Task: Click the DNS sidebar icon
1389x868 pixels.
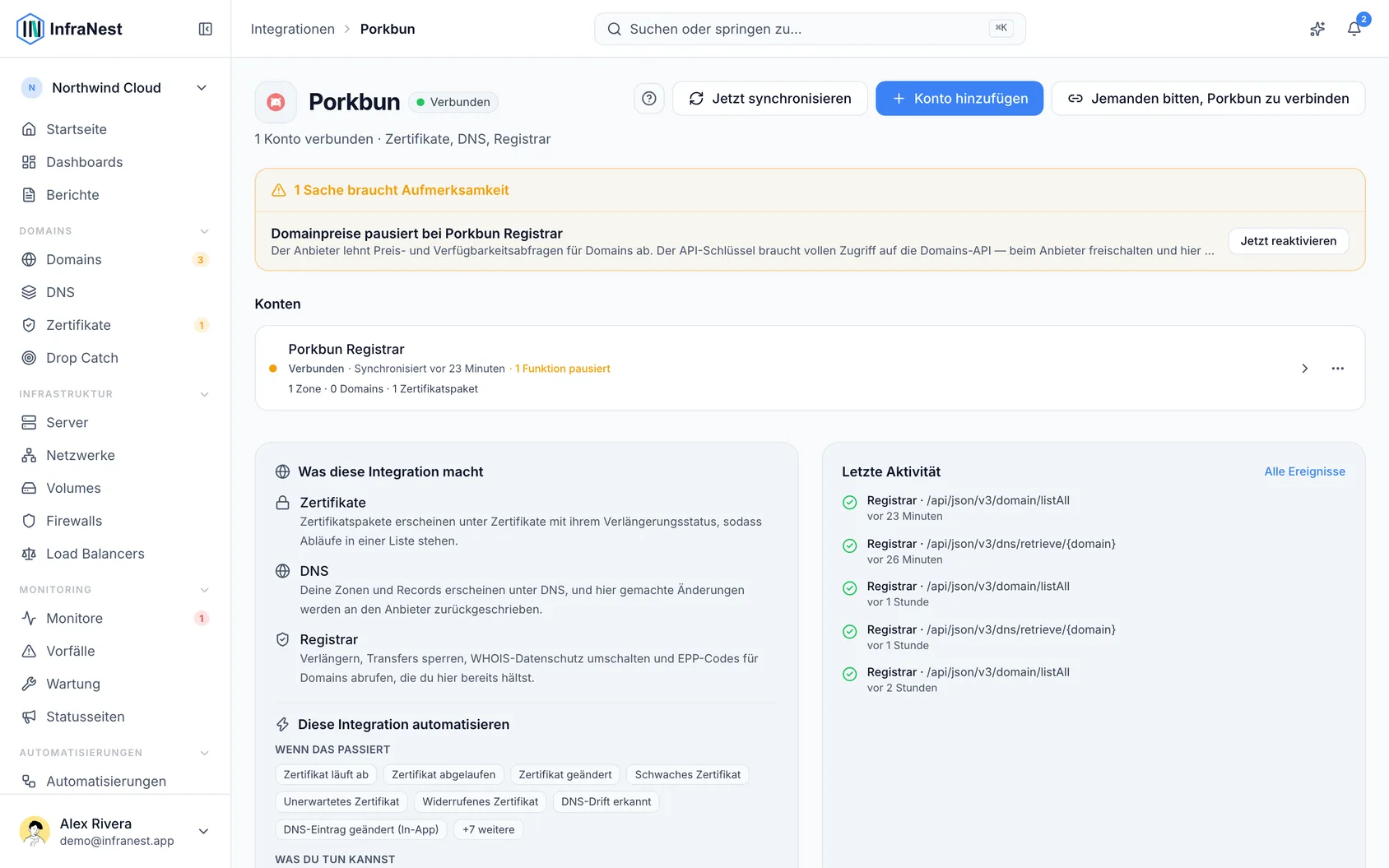Action: click(x=29, y=292)
